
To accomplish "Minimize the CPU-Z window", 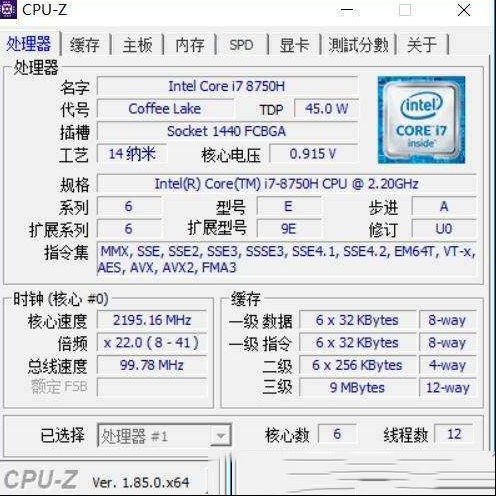I will click(x=347, y=10).
